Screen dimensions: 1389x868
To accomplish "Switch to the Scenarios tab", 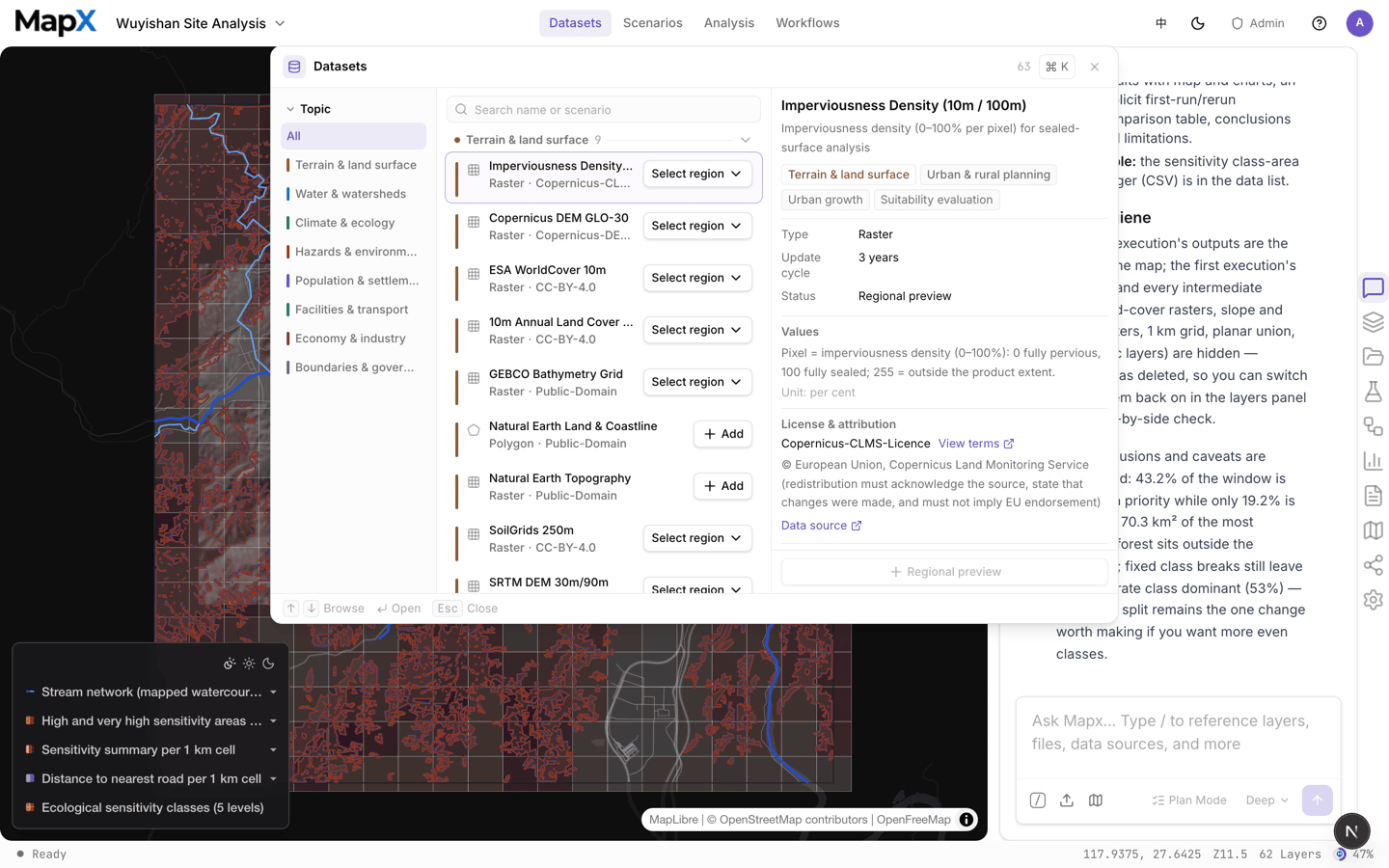I will (652, 23).
